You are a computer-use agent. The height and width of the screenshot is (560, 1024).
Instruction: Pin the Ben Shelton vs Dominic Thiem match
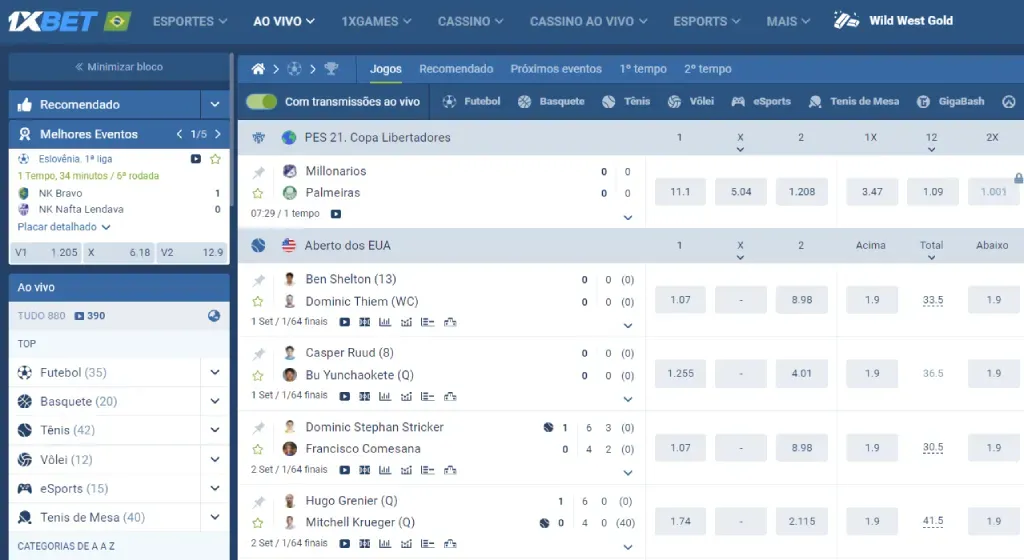click(259, 281)
